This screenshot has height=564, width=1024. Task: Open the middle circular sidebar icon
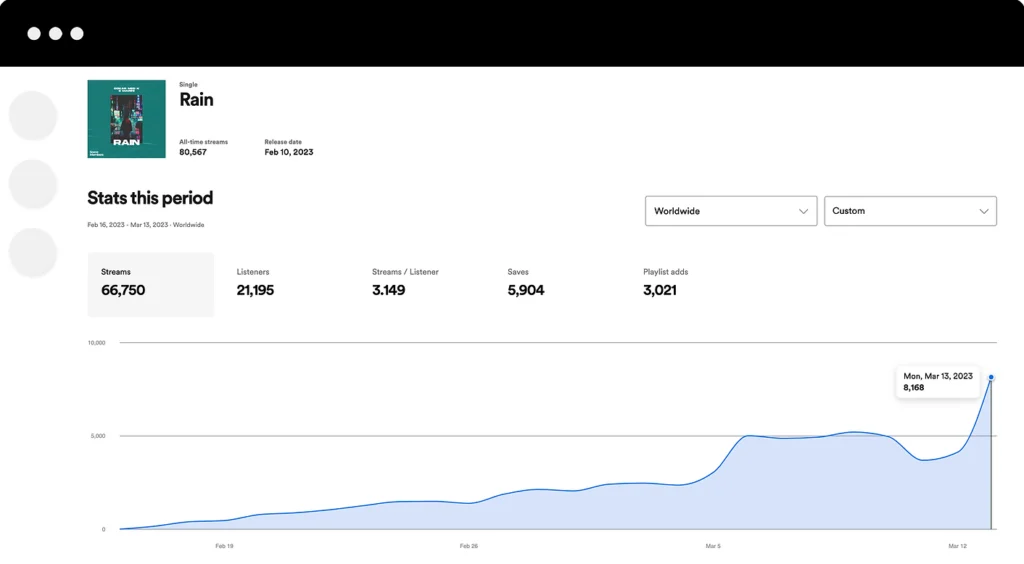coord(33,184)
